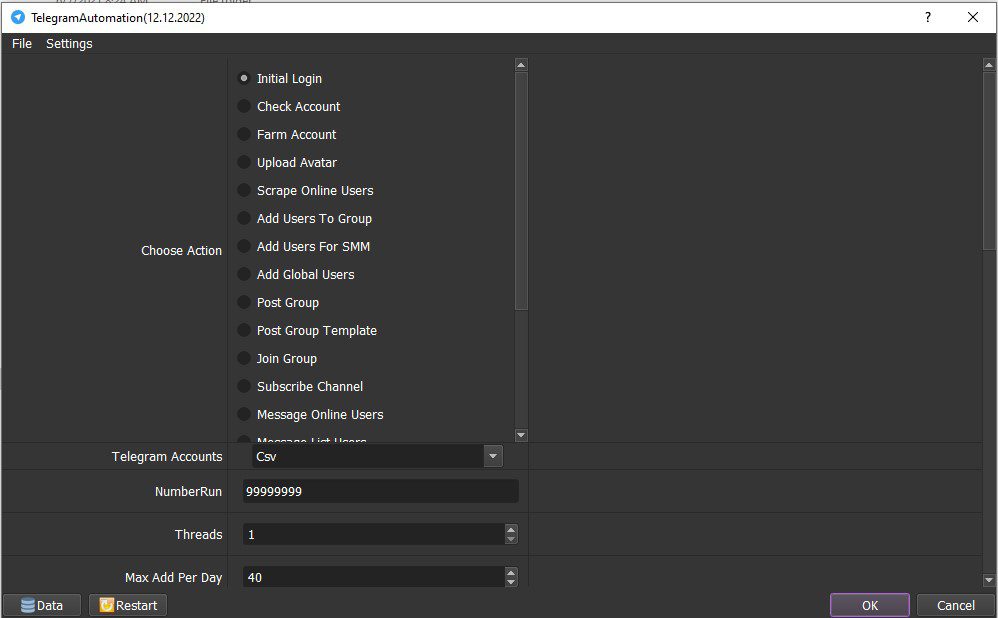Select Post Group Template option

pyautogui.click(x=307, y=330)
